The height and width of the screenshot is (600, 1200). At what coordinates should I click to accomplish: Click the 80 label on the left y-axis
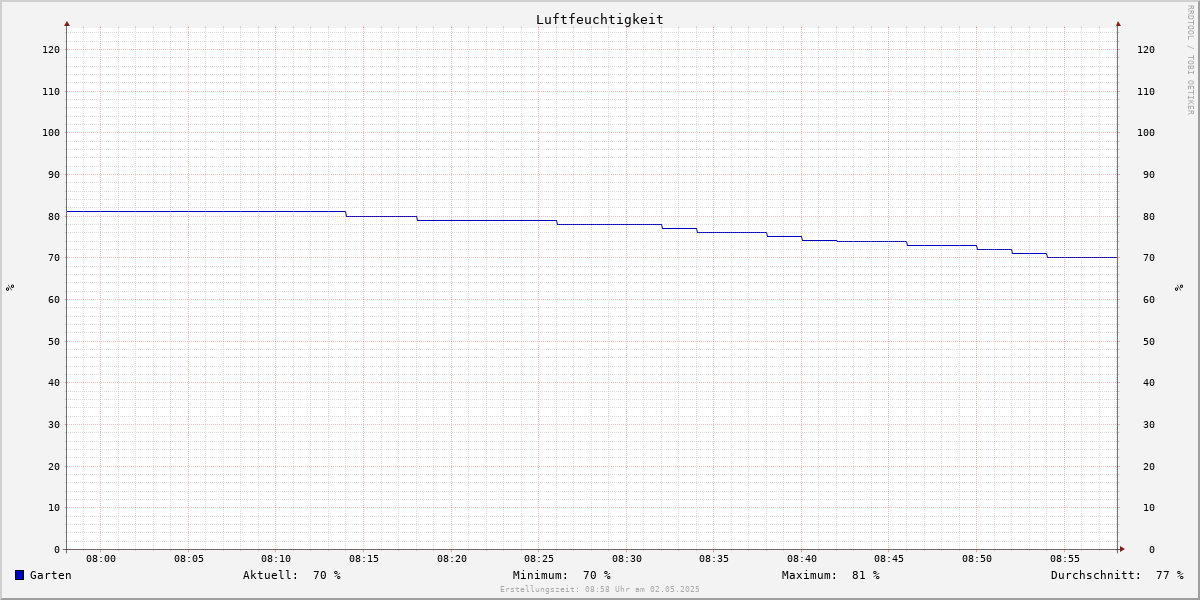click(x=54, y=216)
